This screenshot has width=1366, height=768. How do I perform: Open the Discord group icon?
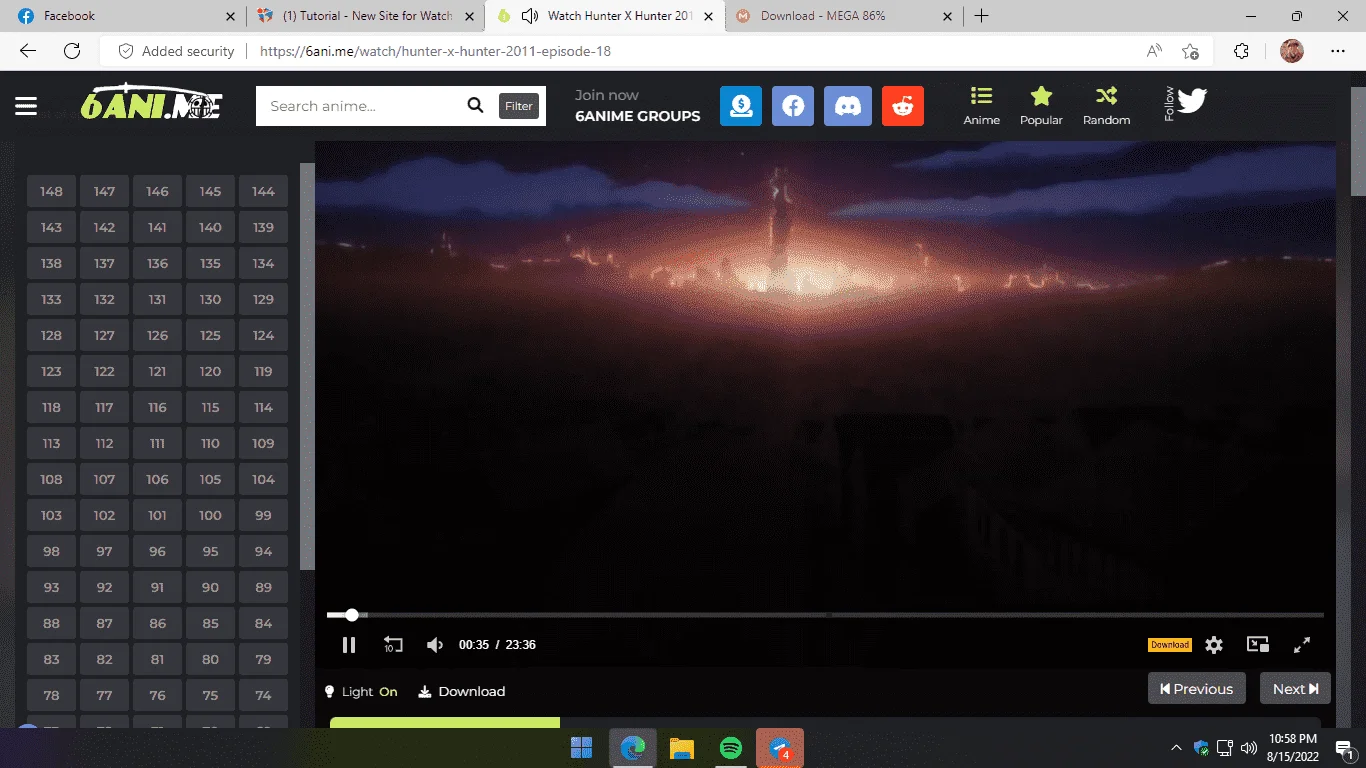pos(848,106)
